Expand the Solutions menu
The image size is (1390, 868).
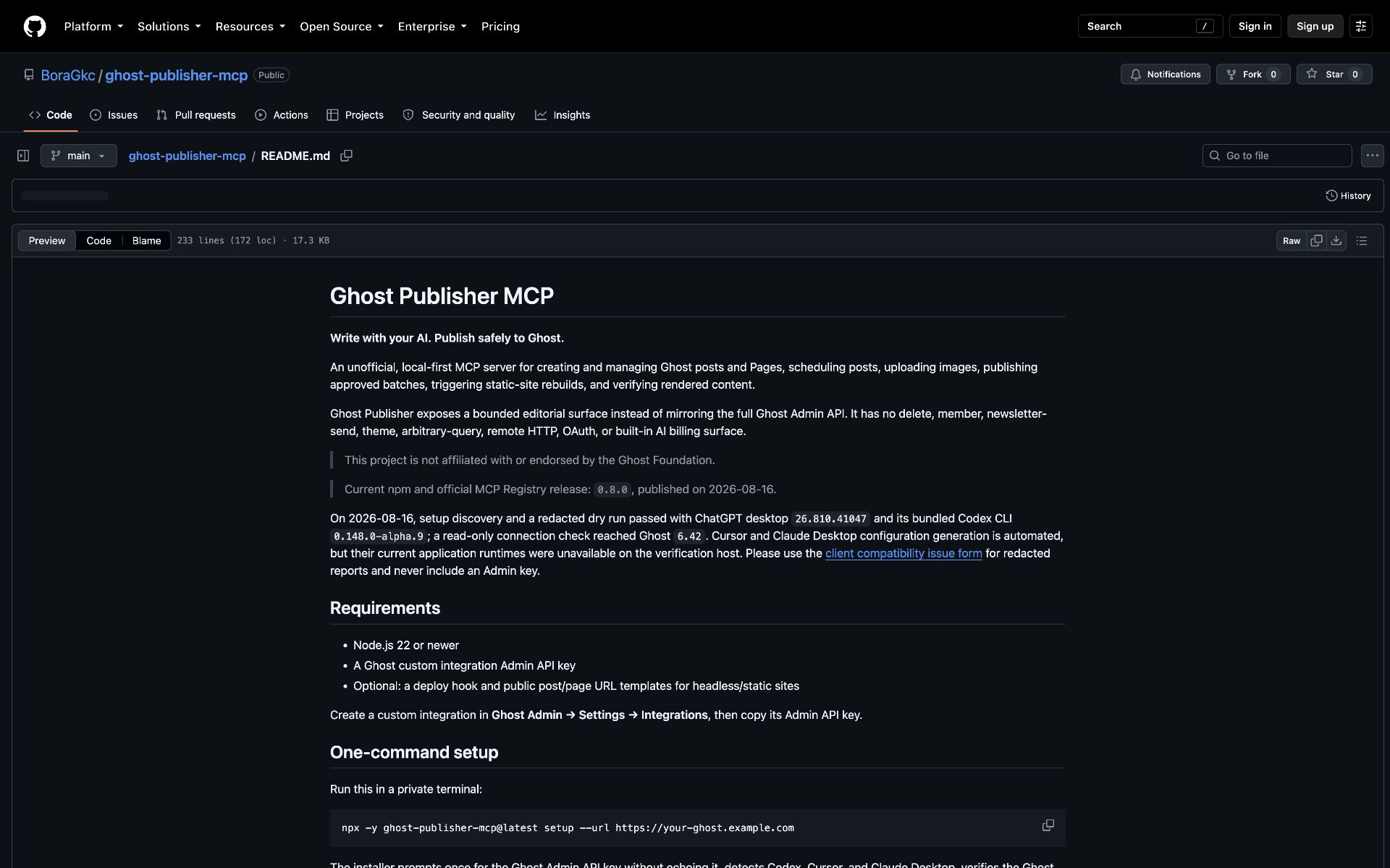click(169, 26)
